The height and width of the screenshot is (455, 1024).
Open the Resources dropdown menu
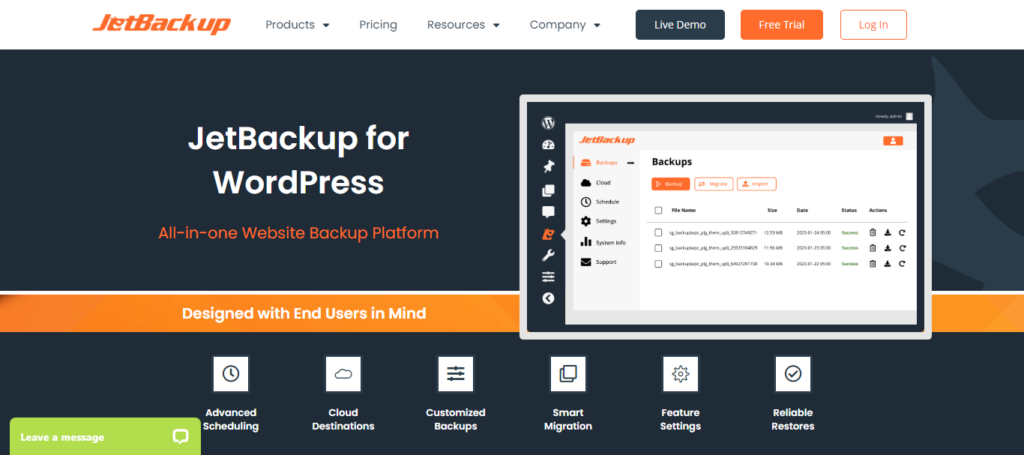pos(463,25)
